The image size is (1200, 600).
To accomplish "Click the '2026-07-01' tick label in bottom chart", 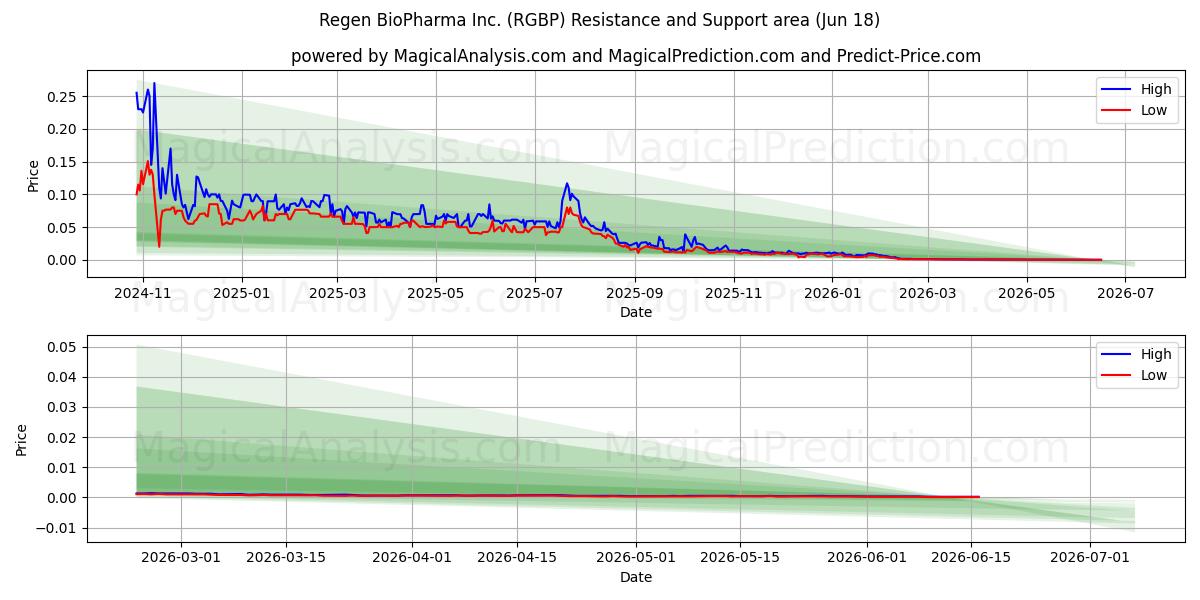I will coord(1091,558).
